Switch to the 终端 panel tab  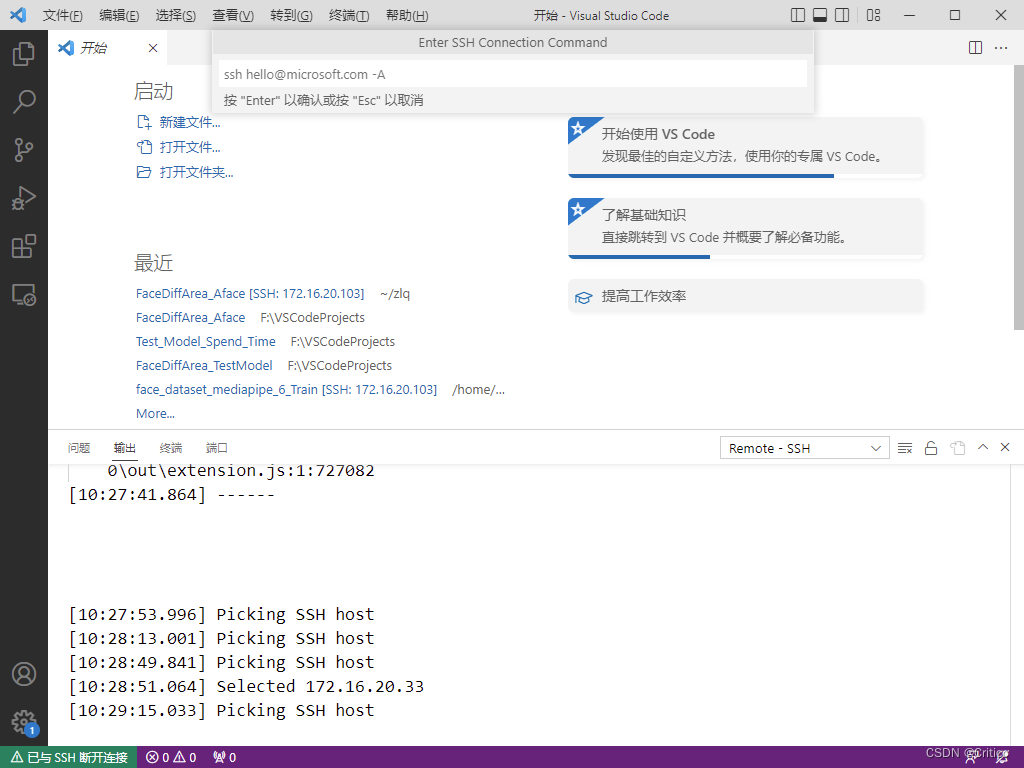(170, 448)
